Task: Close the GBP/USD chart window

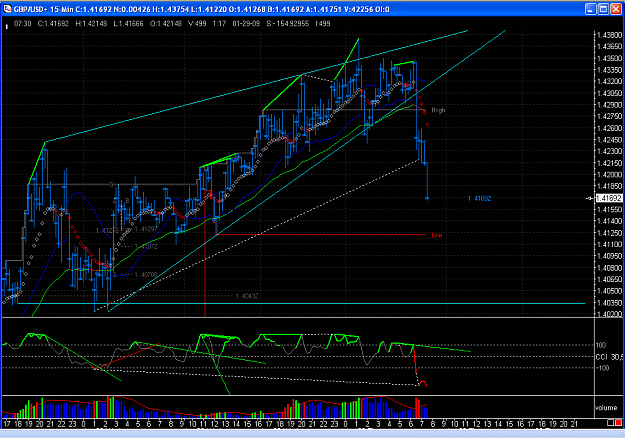Action: tap(617, 9)
